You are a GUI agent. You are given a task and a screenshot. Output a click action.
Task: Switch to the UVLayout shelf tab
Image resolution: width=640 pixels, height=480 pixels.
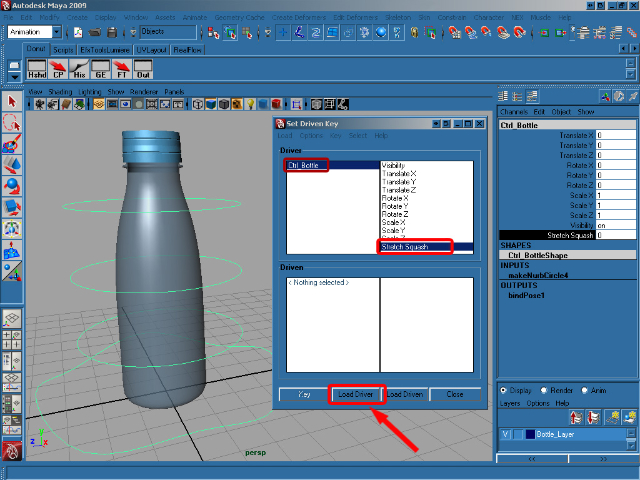click(x=151, y=49)
